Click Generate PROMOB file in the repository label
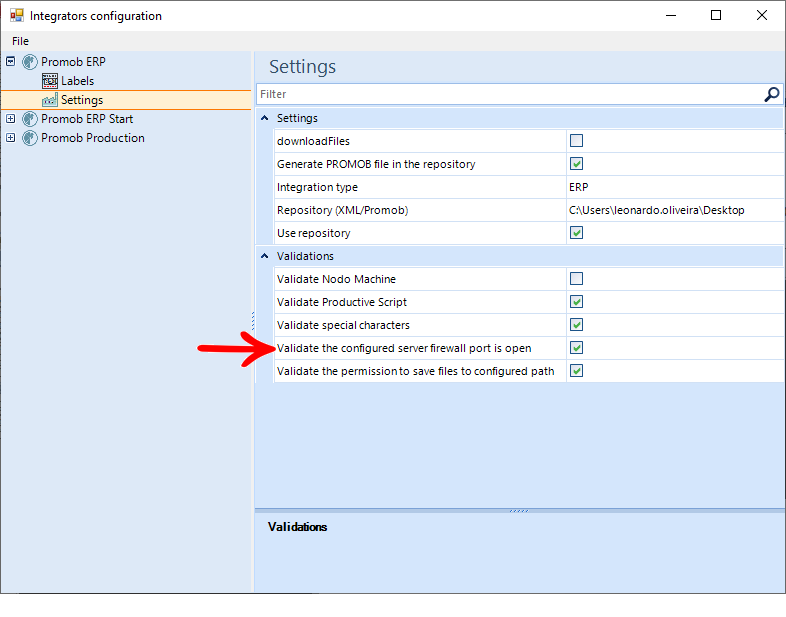Screen dimensions: 786x617 coord(376,164)
